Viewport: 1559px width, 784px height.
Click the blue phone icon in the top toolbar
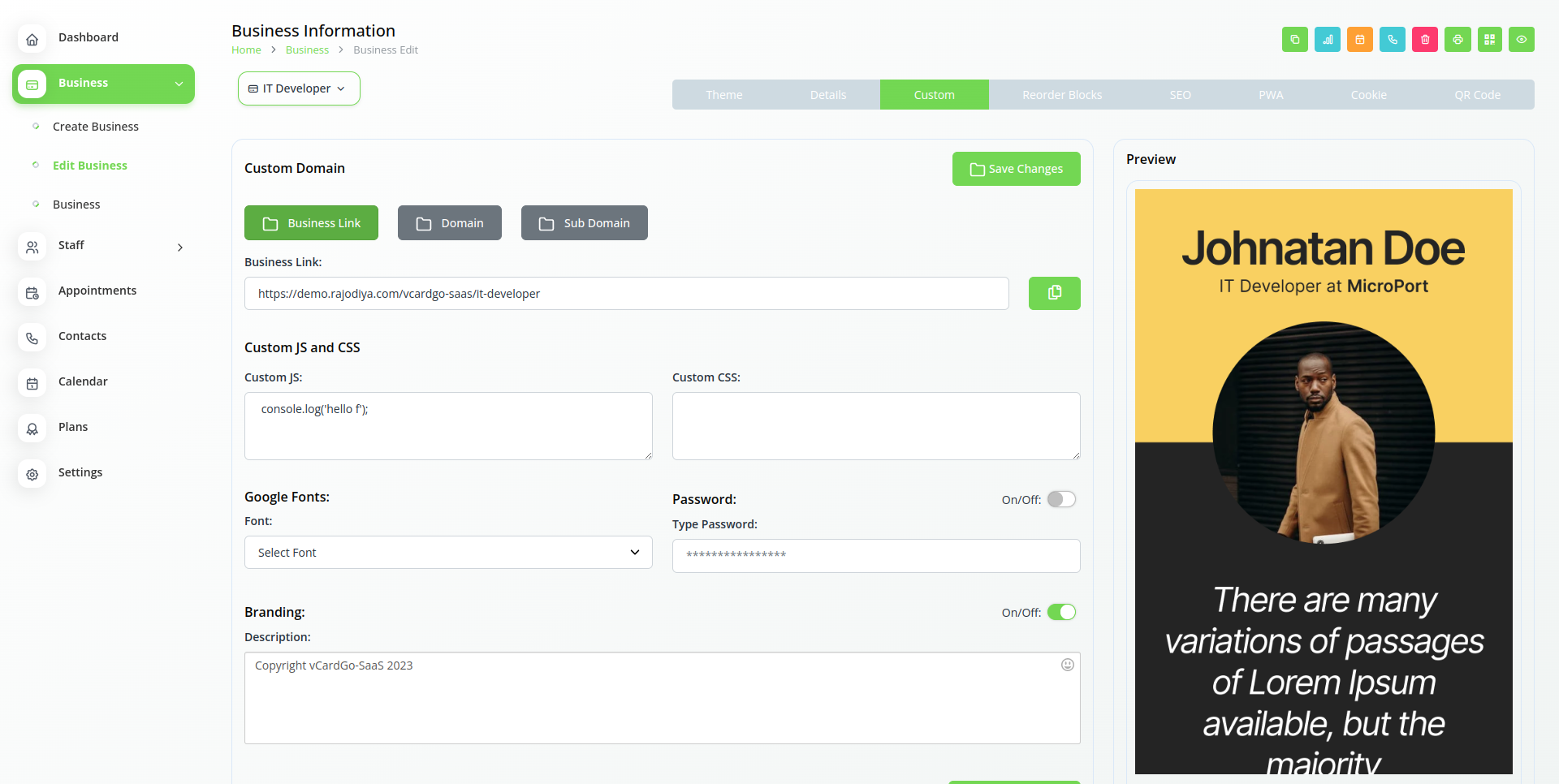point(1392,40)
